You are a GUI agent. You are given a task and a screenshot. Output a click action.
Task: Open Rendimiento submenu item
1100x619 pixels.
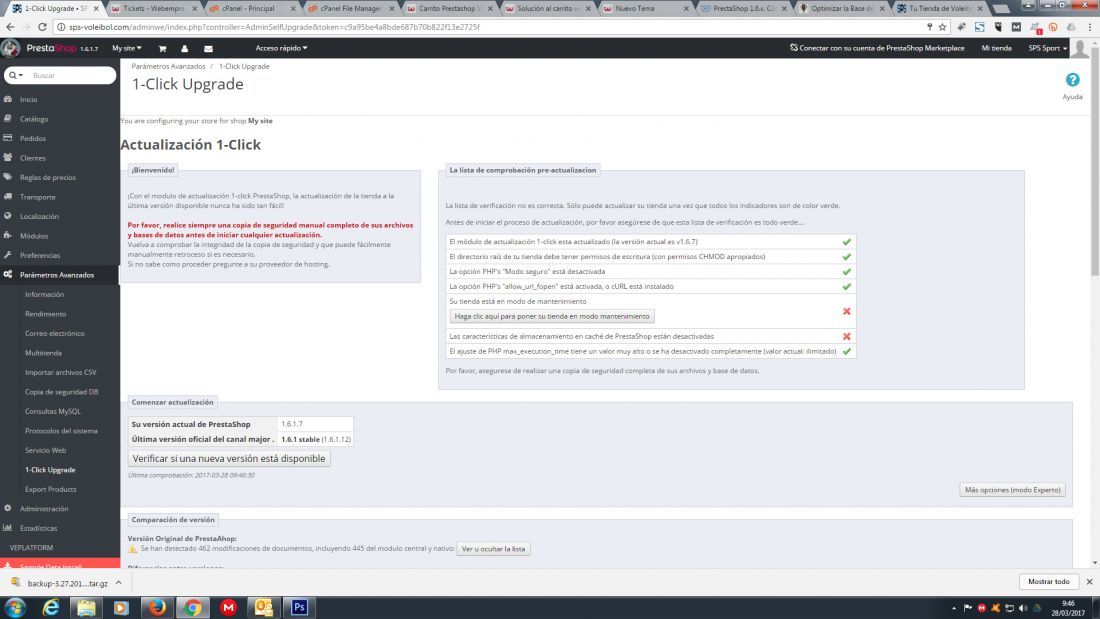(46, 314)
